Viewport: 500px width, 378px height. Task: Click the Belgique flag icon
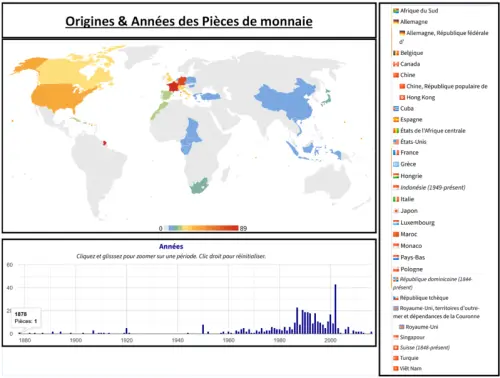tap(396, 53)
